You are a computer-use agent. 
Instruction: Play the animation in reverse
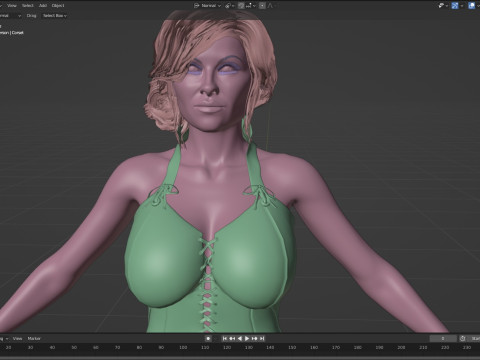[x=239, y=339]
